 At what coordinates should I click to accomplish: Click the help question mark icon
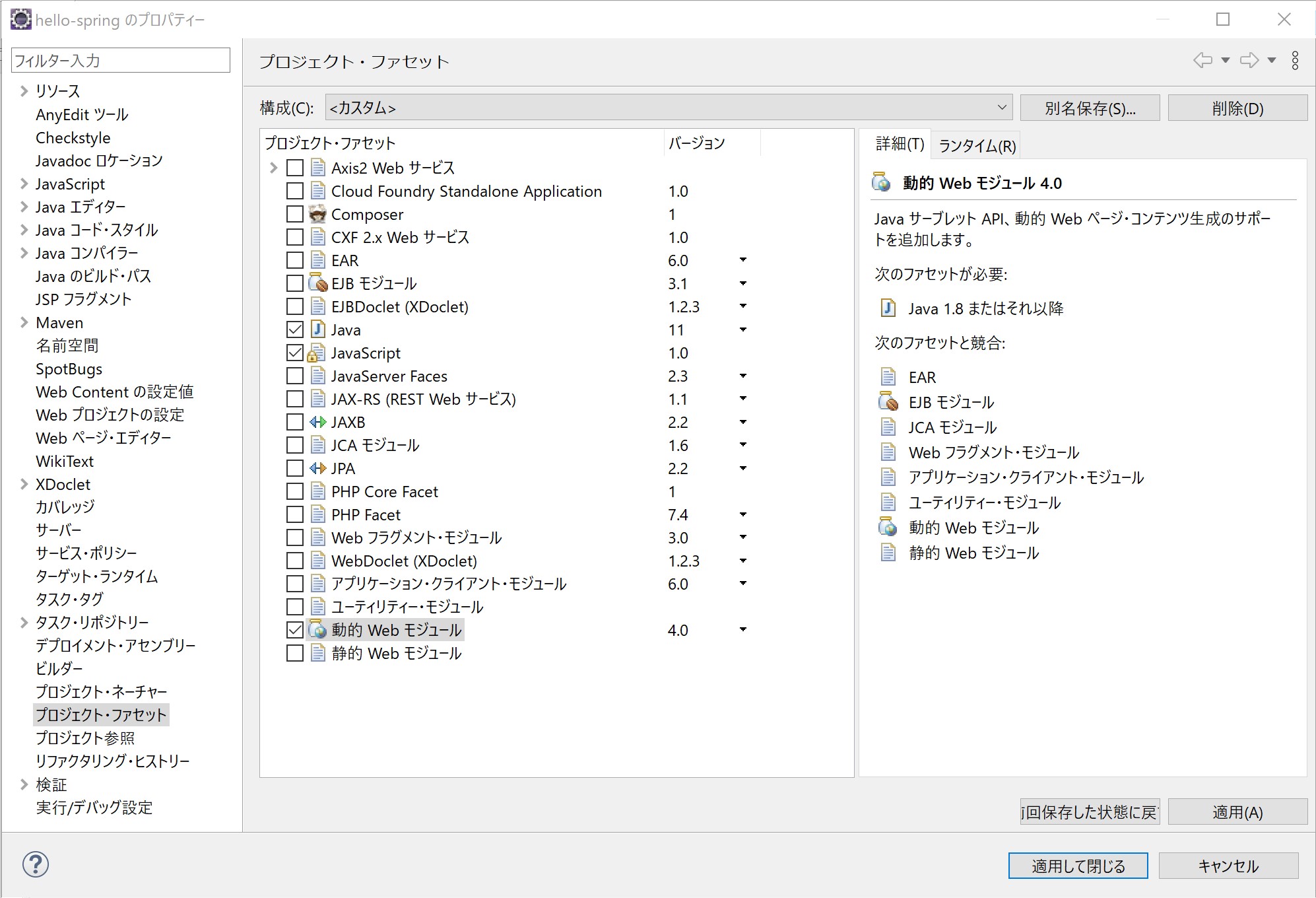tap(36, 864)
